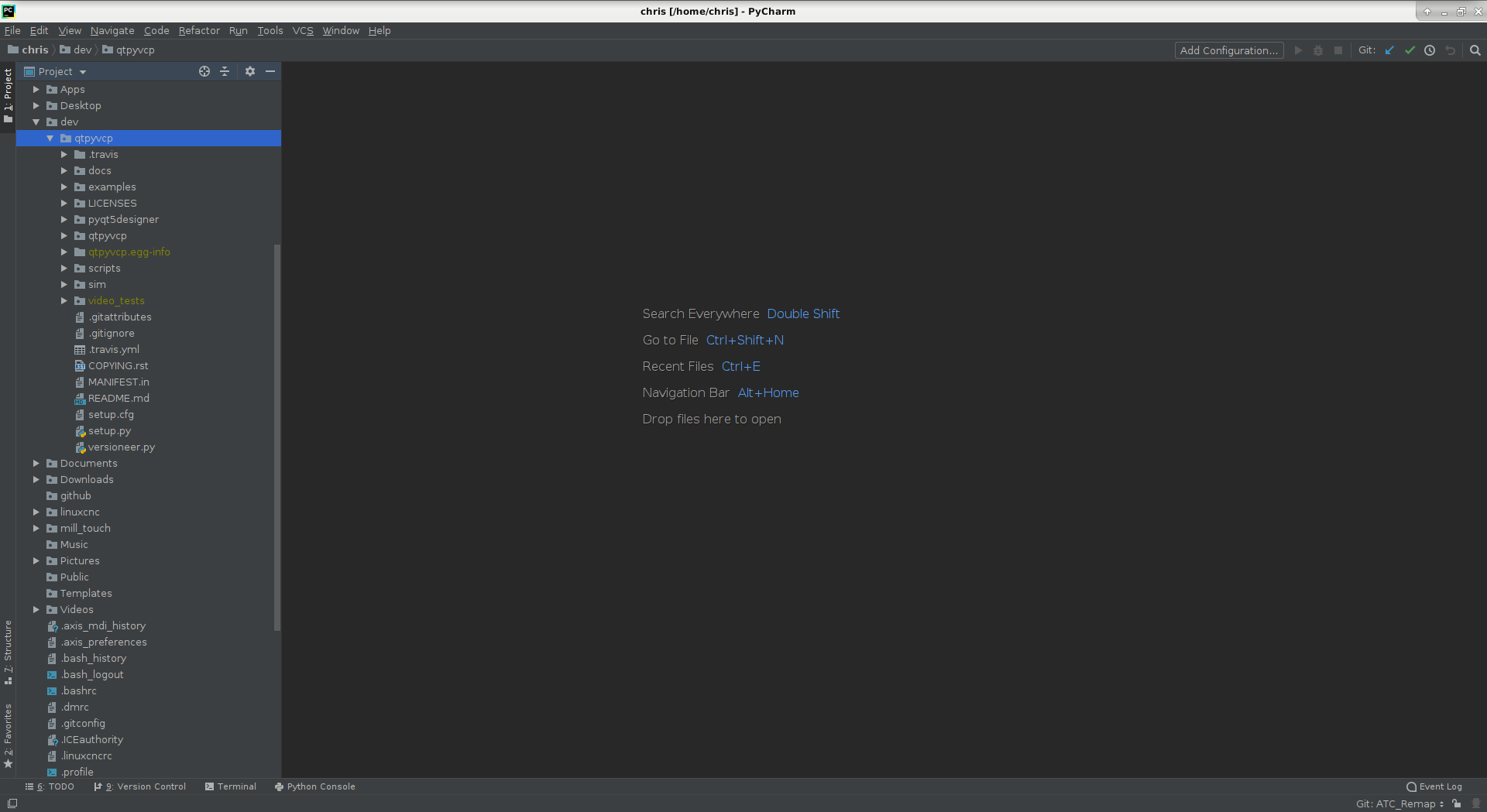The width and height of the screenshot is (1487, 812).
Task: Open the Tools menu
Action: (270, 31)
